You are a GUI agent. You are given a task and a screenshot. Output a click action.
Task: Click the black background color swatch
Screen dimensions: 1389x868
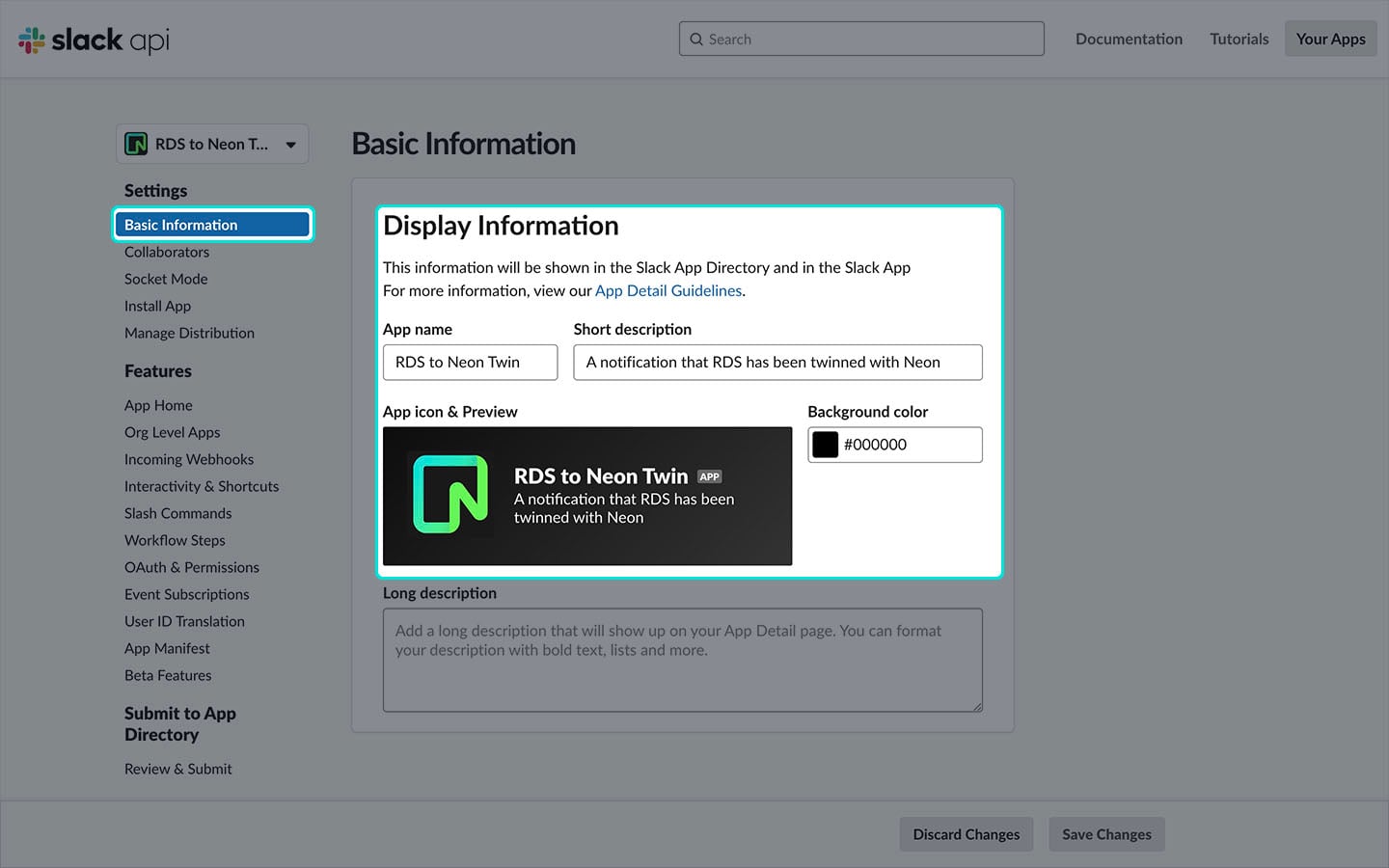click(826, 445)
